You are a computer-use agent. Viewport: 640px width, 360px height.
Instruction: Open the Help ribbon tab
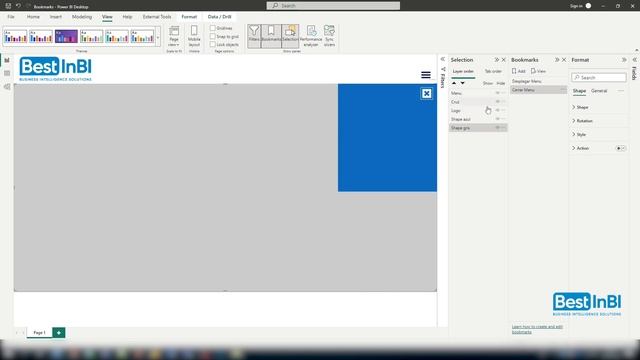[127, 17]
